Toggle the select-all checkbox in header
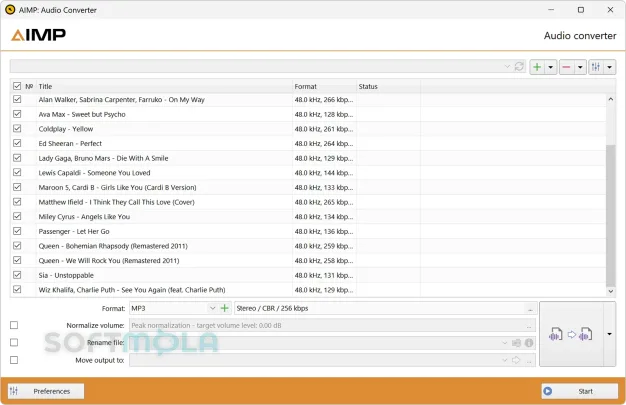Viewport: 626px width, 405px height. point(17,86)
